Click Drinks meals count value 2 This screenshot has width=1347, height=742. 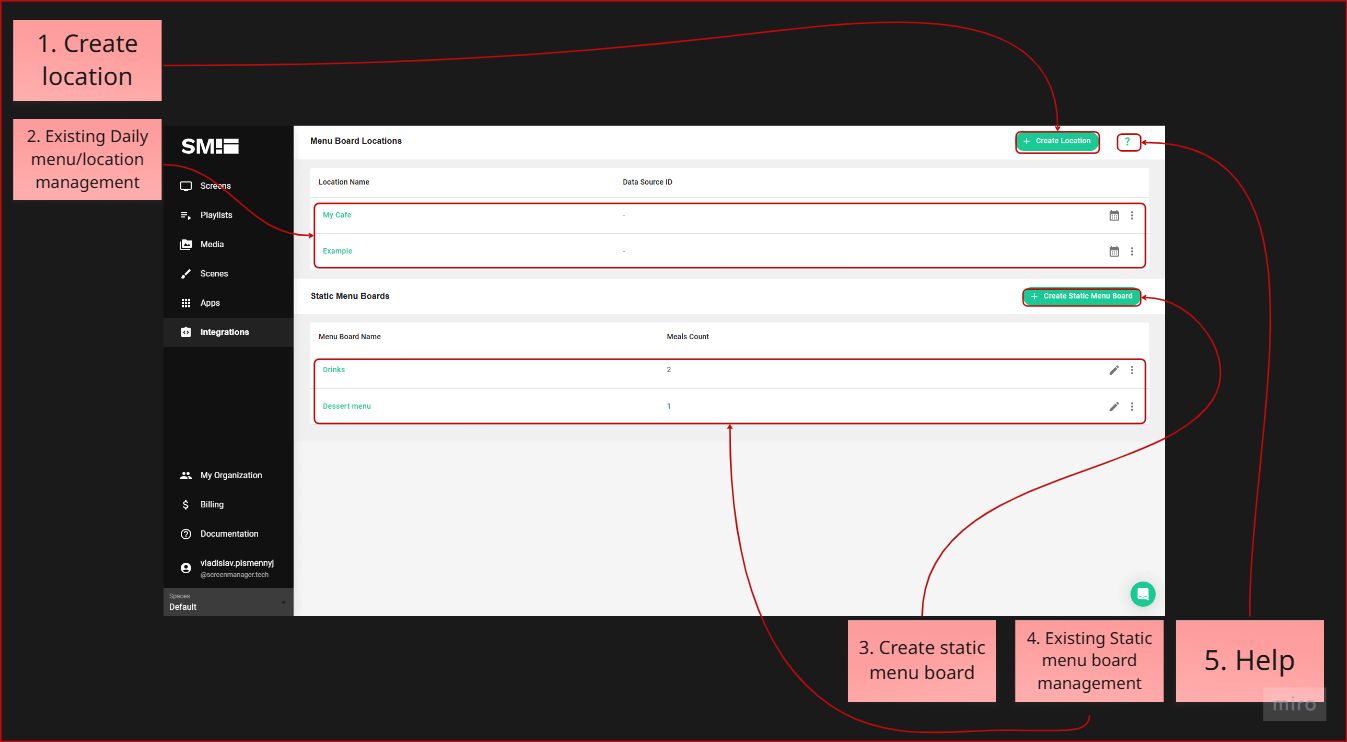[669, 370]
